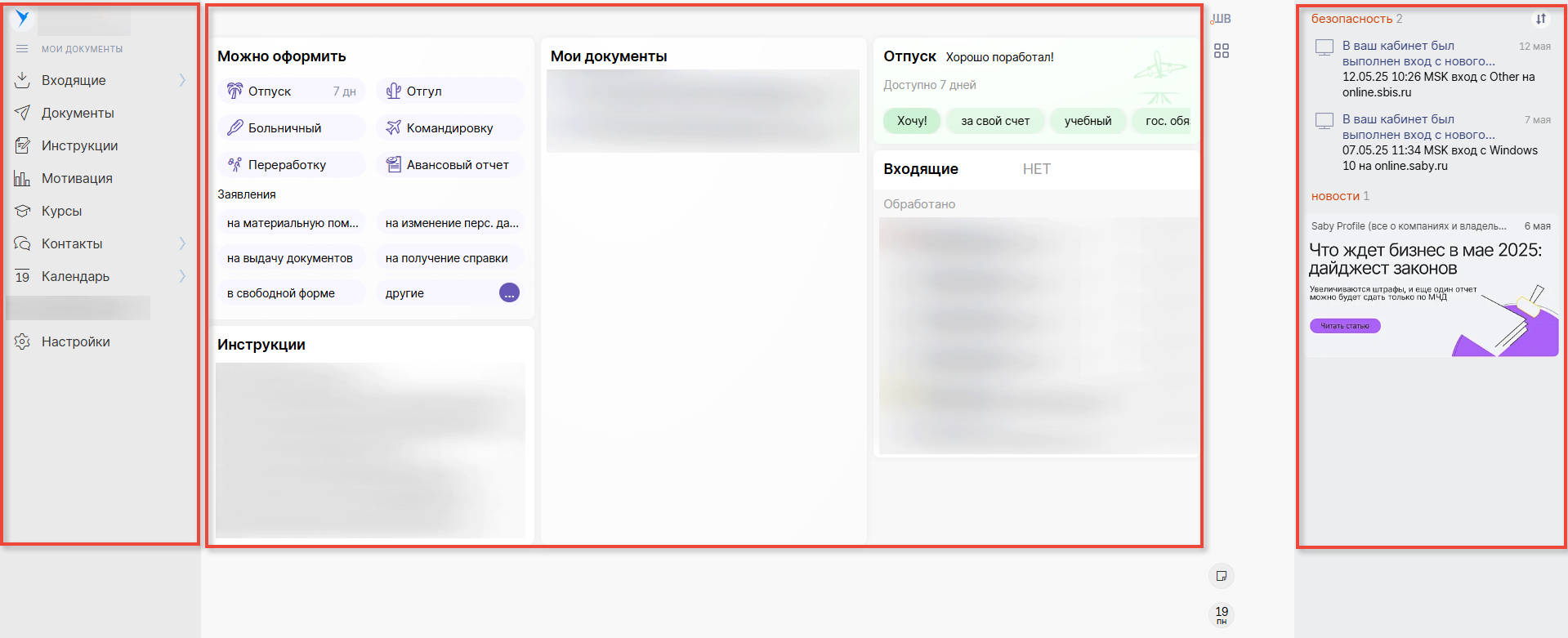The width and height of the screenshot is (1568, 638).
Task: Click the sort arrows icon in notifications
Action: coord(1540,19)
